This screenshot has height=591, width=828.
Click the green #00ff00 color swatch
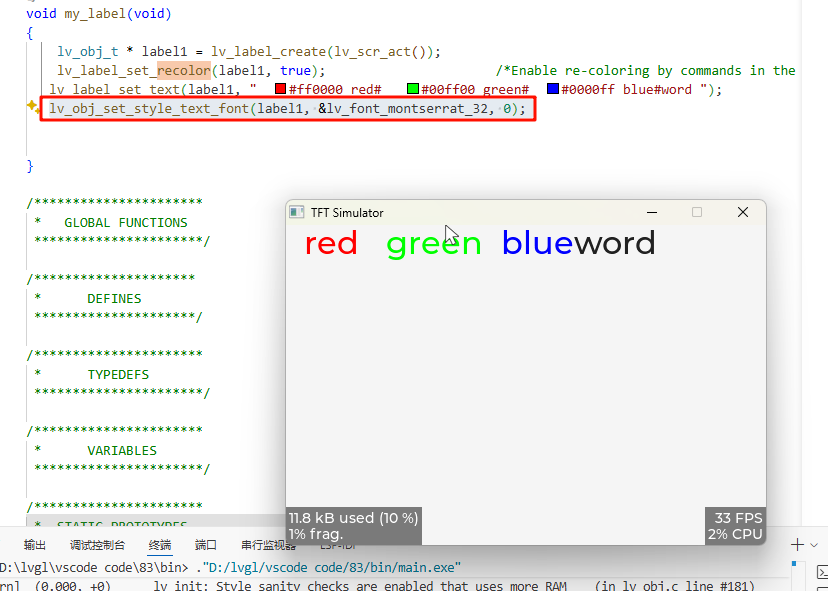(412, 89)
